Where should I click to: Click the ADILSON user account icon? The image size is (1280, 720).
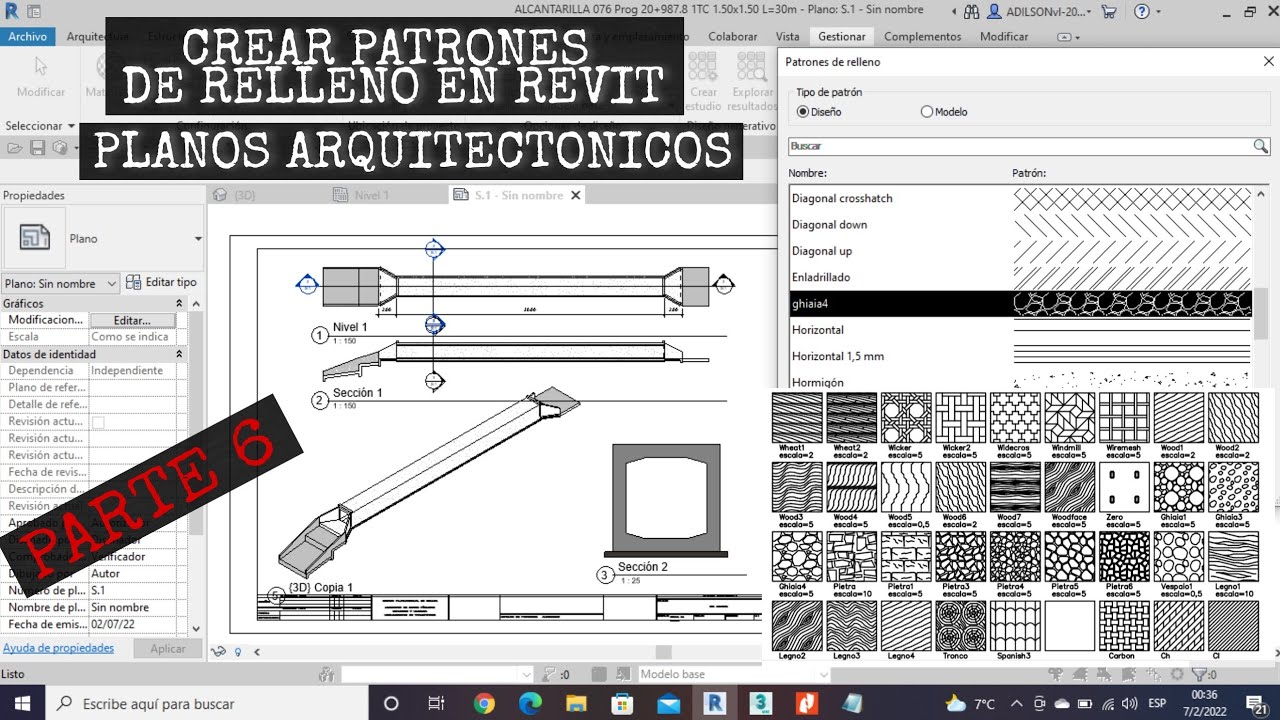coord(995,12)
